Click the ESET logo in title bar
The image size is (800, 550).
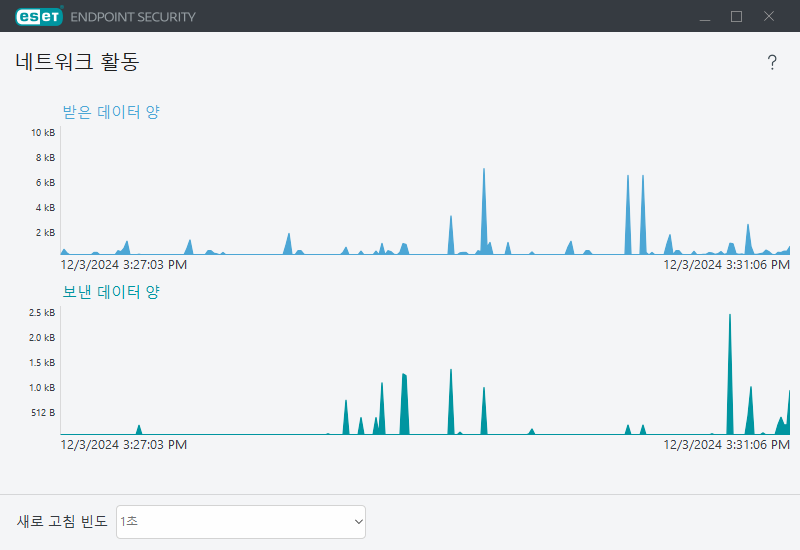[39, 16]
